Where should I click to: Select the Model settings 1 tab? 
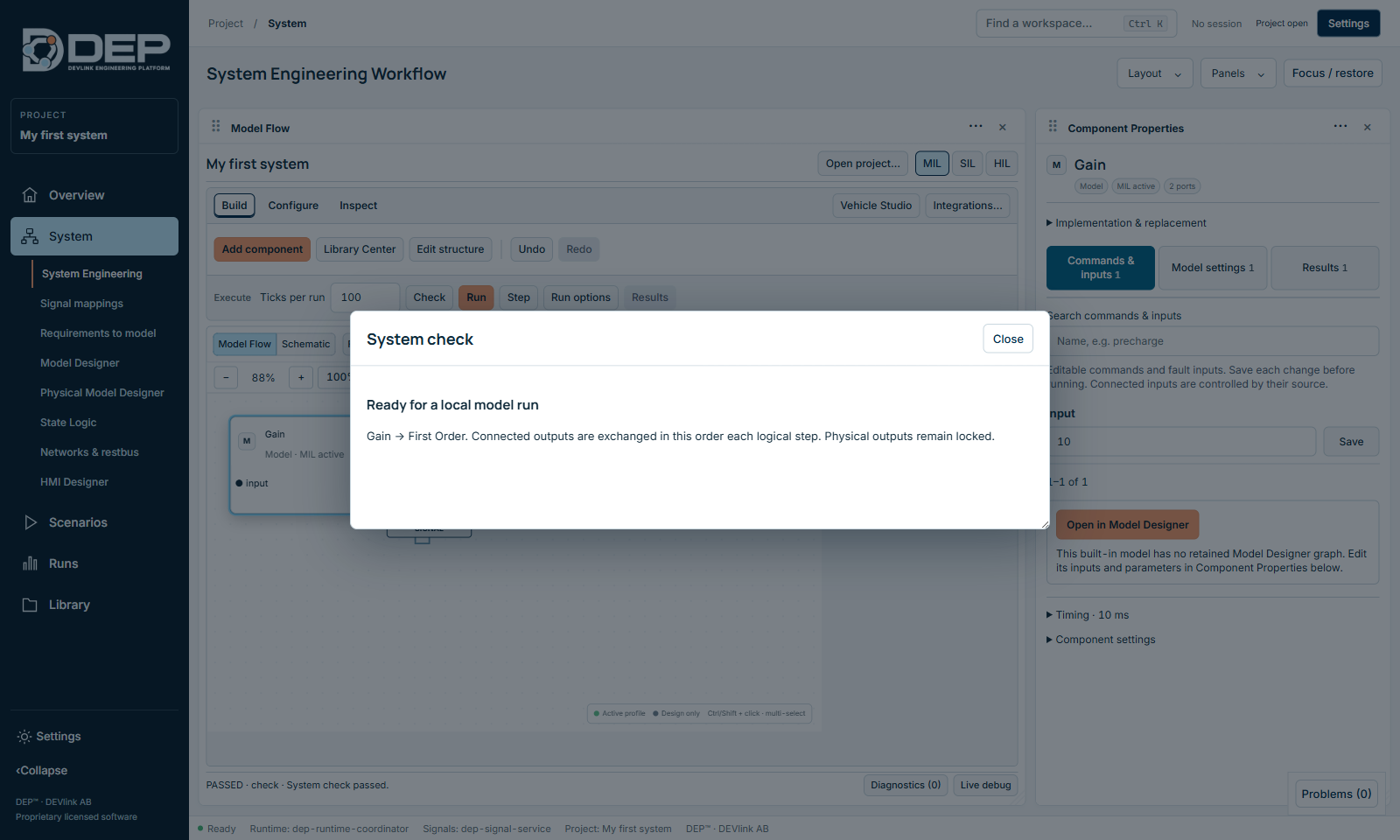[1213, 268]
